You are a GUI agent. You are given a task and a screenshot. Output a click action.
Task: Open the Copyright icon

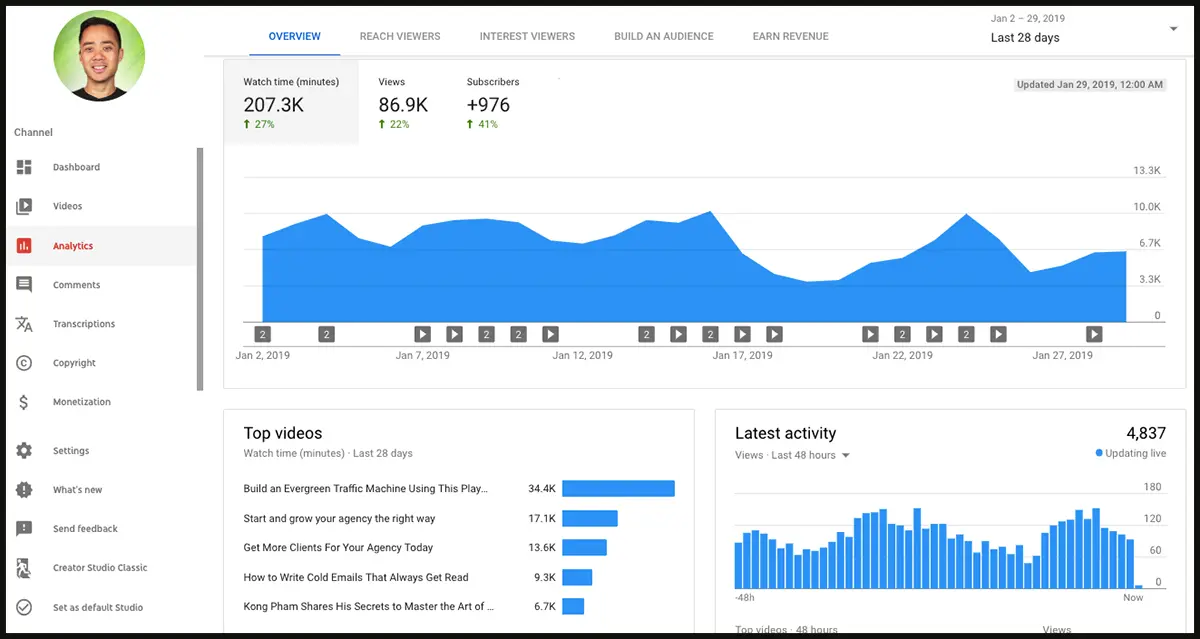pyautogui.click(x=24, y=363)
